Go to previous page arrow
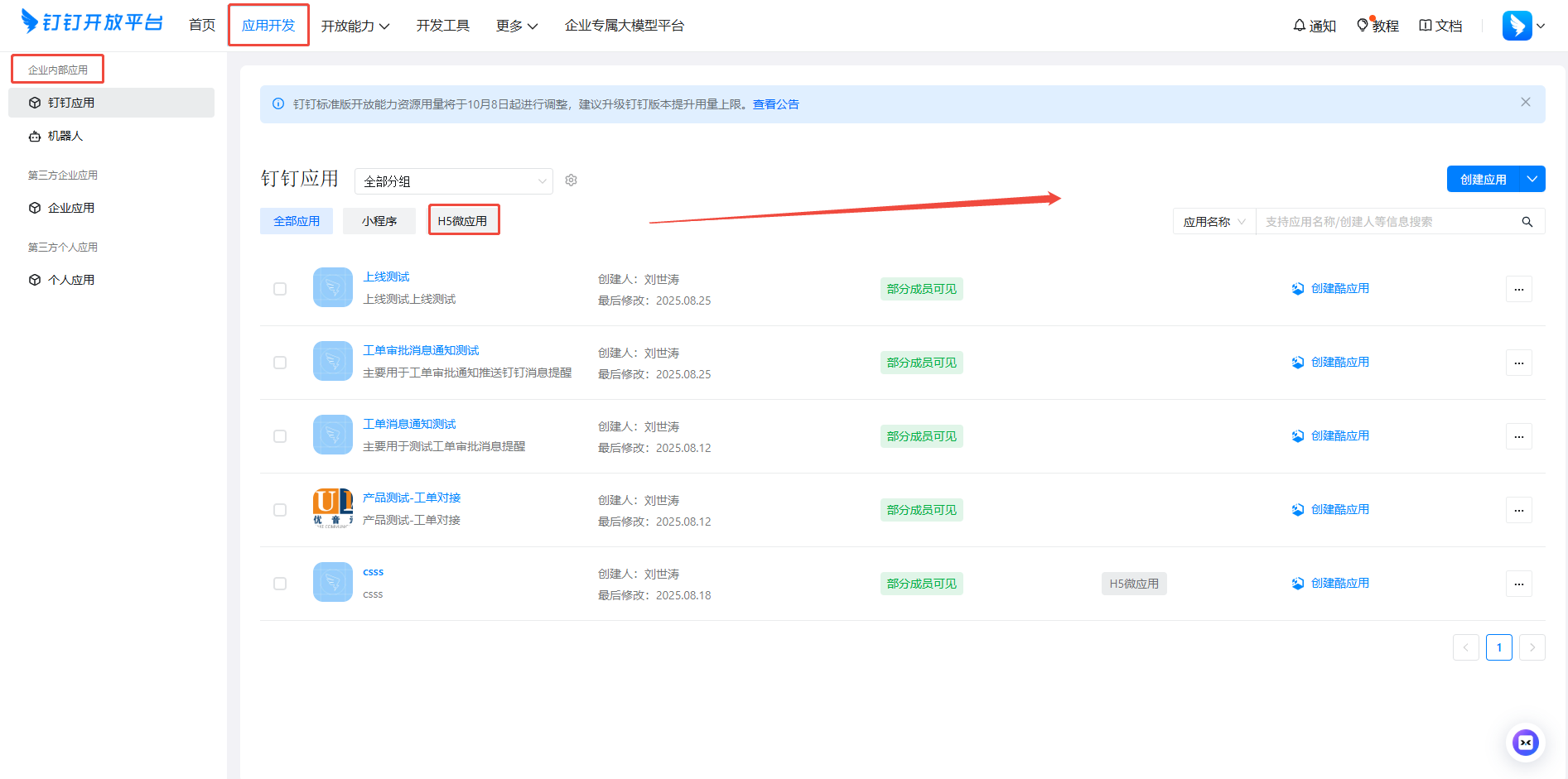Image resolution: width=1568 pixels, height=779 pixels. (x=1465, y=647)
